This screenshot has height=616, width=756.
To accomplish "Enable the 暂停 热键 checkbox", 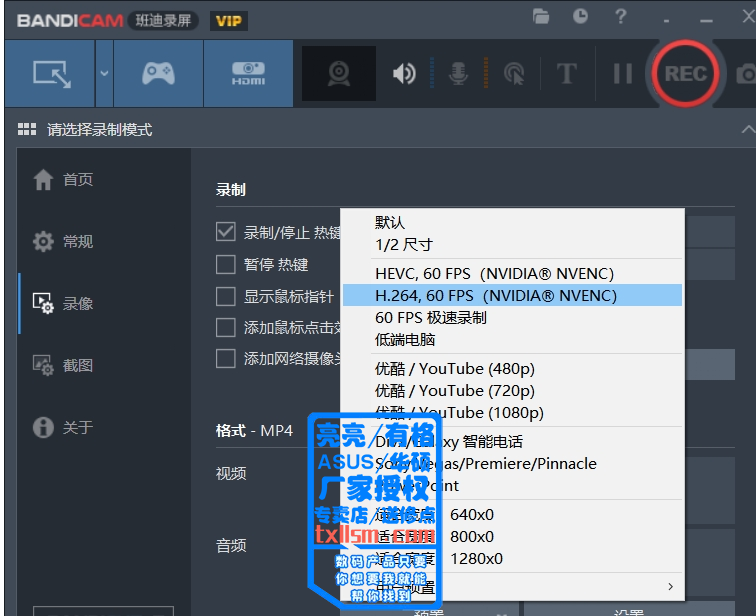I will (226, 264).
